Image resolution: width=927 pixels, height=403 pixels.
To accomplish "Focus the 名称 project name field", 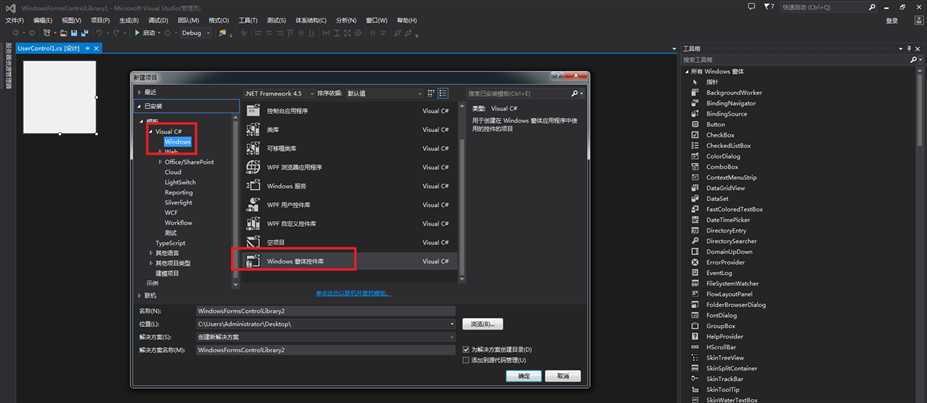I will click(x=326, y=311).
